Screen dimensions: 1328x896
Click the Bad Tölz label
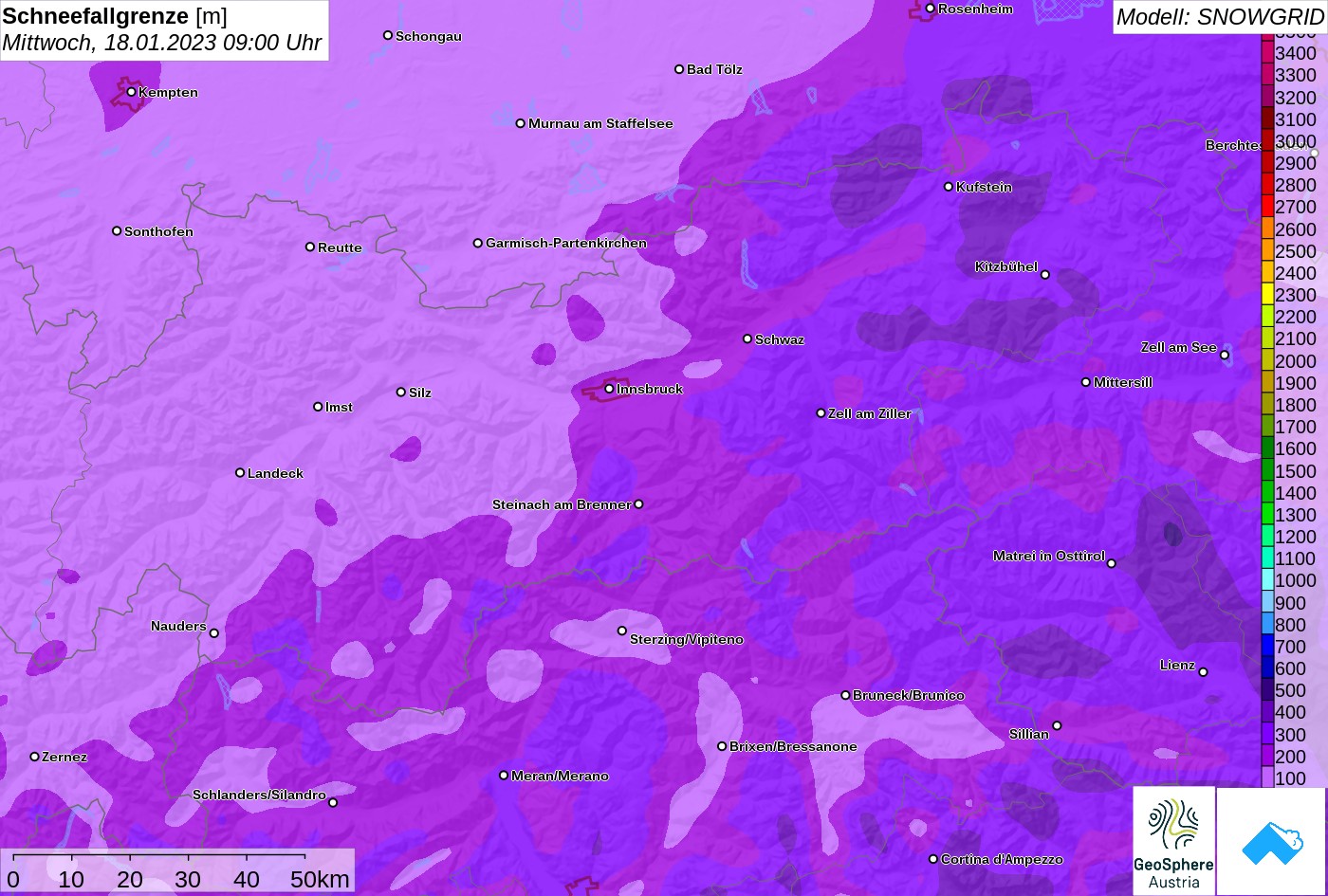click(x=714, y=69)
